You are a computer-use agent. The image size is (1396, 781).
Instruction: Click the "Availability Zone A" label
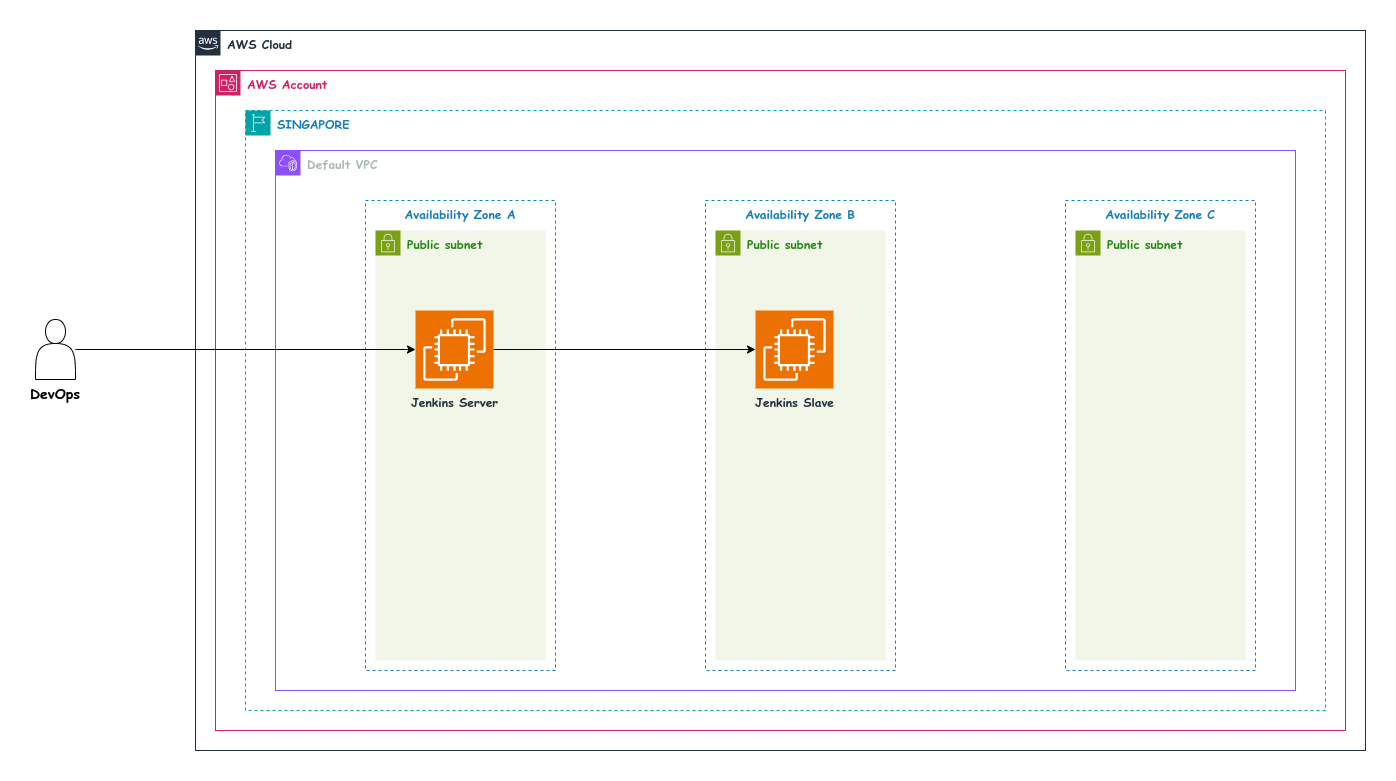tap(460, 215)
